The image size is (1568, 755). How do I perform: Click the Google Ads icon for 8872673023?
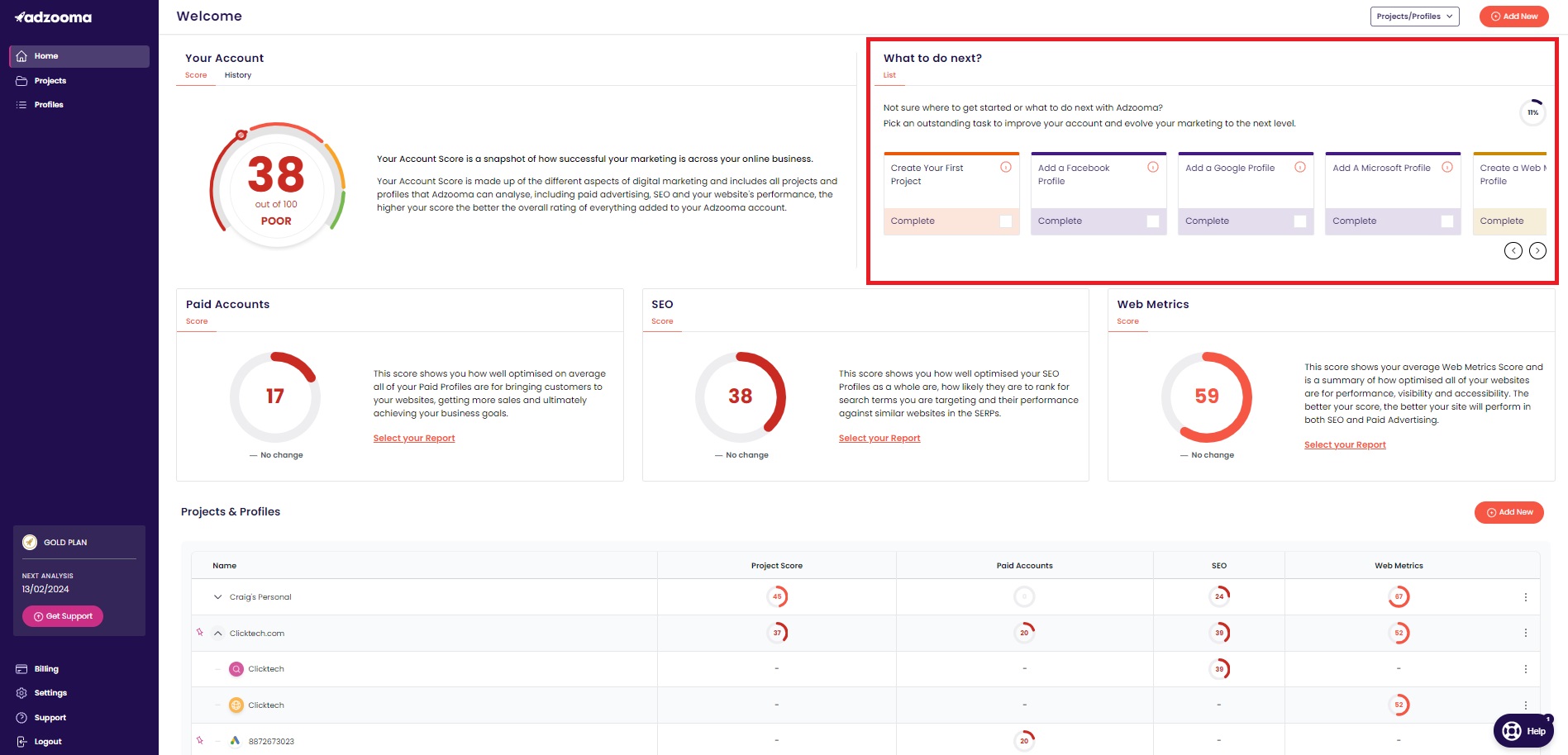[x=236, y=741]
